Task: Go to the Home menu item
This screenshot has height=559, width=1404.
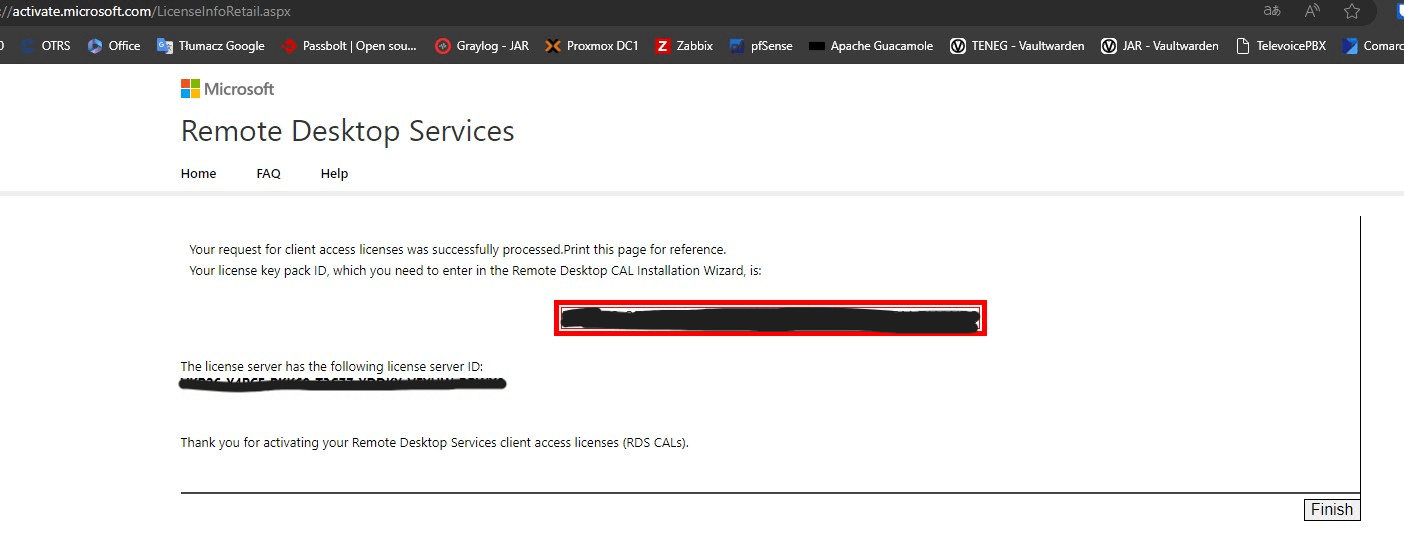Action: 198,173
